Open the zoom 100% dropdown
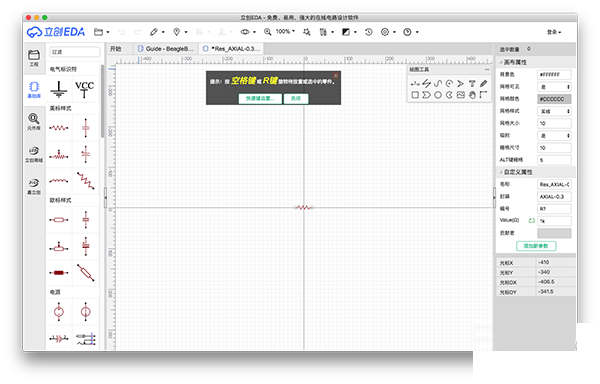Screen dimensions: 600x384 285,32
